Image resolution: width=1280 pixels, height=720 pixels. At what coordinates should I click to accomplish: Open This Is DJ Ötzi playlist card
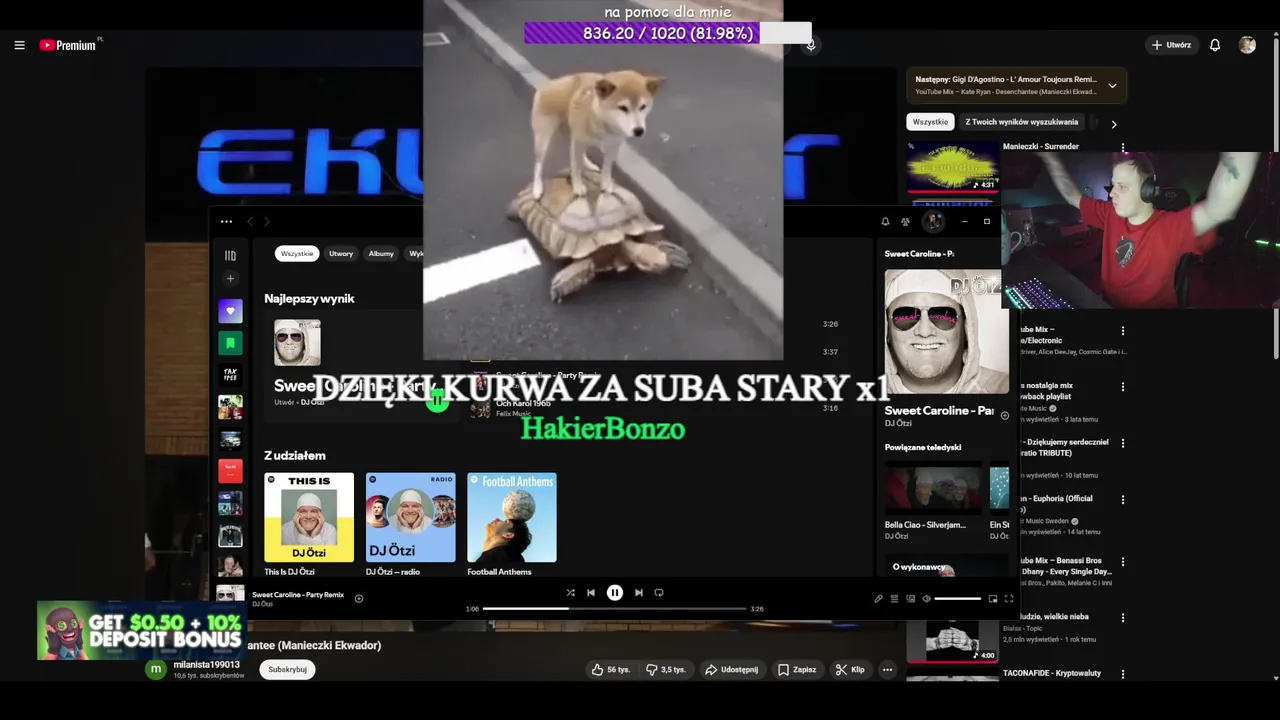click(309, 524)
